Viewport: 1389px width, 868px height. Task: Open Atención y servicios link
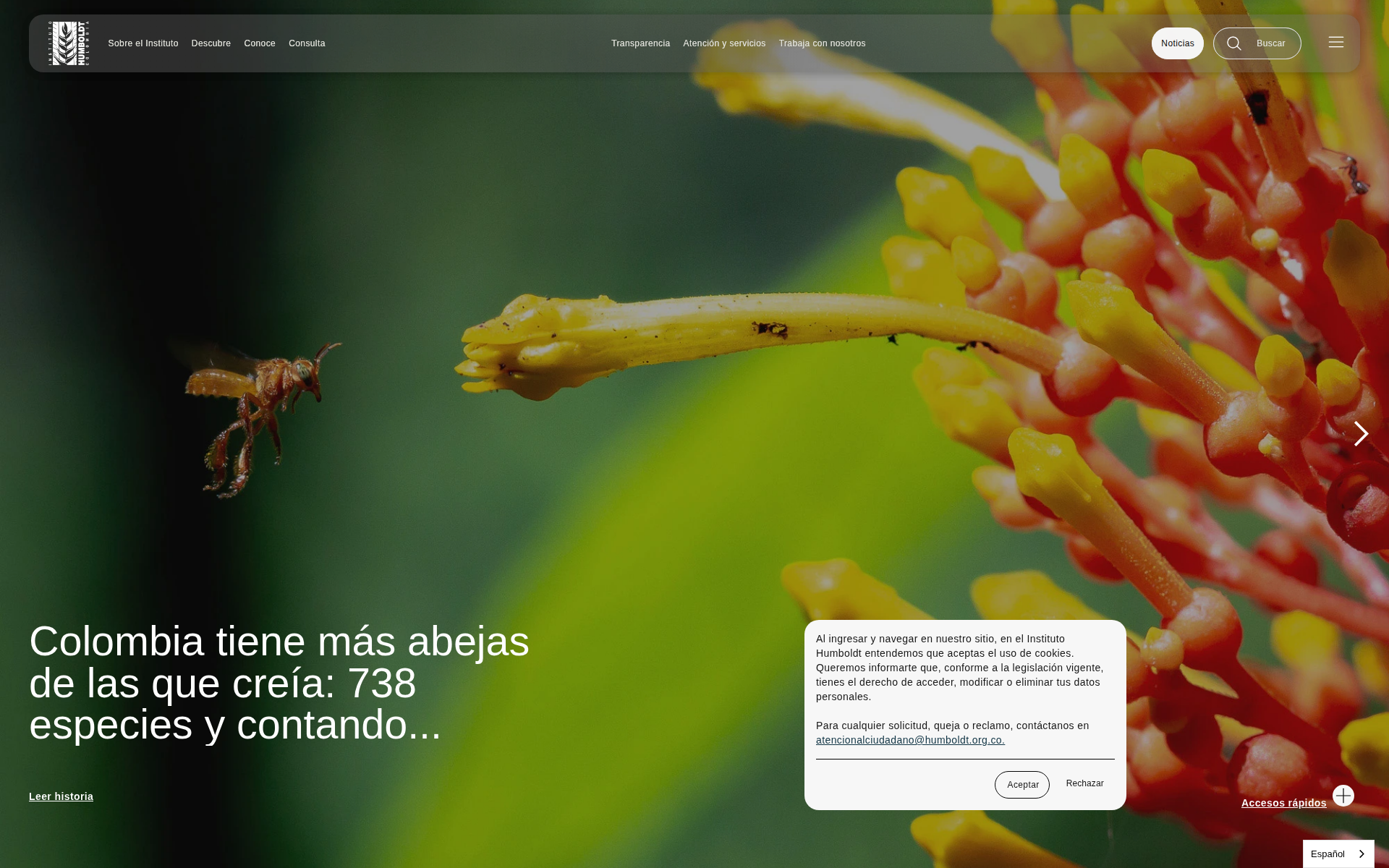[x=724, y=43]
